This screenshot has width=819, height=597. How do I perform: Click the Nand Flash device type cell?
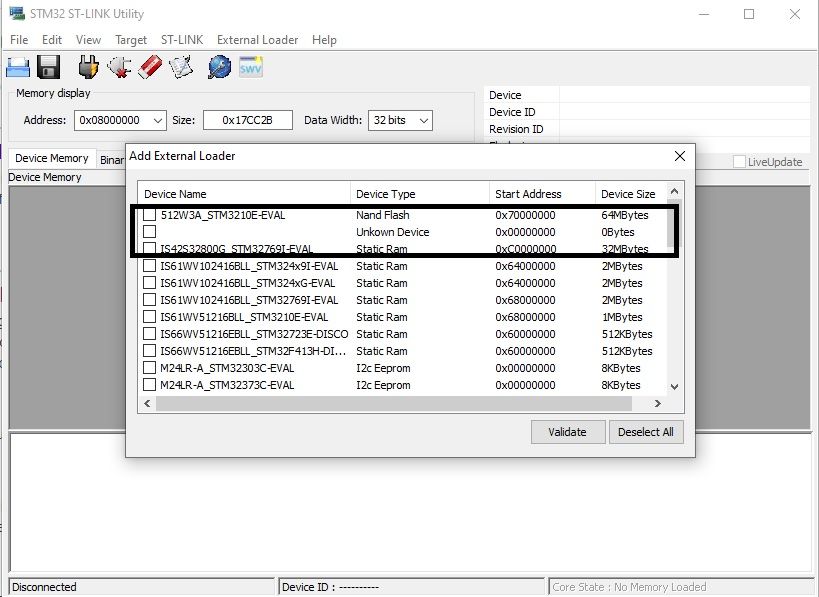click(383, 215)
